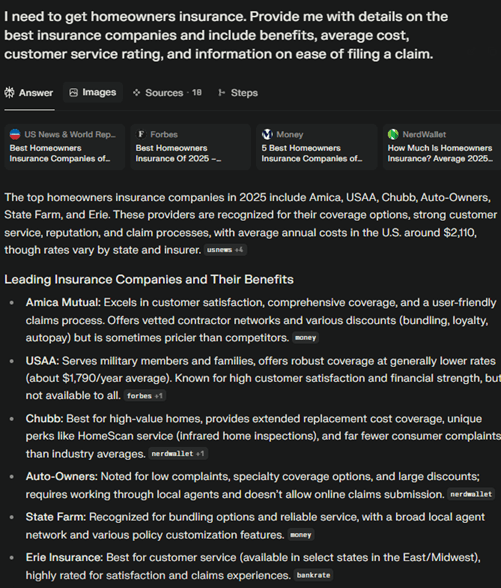
Task: Click the NerdWallet green favicon
Action: pyautogui.click(x=393, y=134)
